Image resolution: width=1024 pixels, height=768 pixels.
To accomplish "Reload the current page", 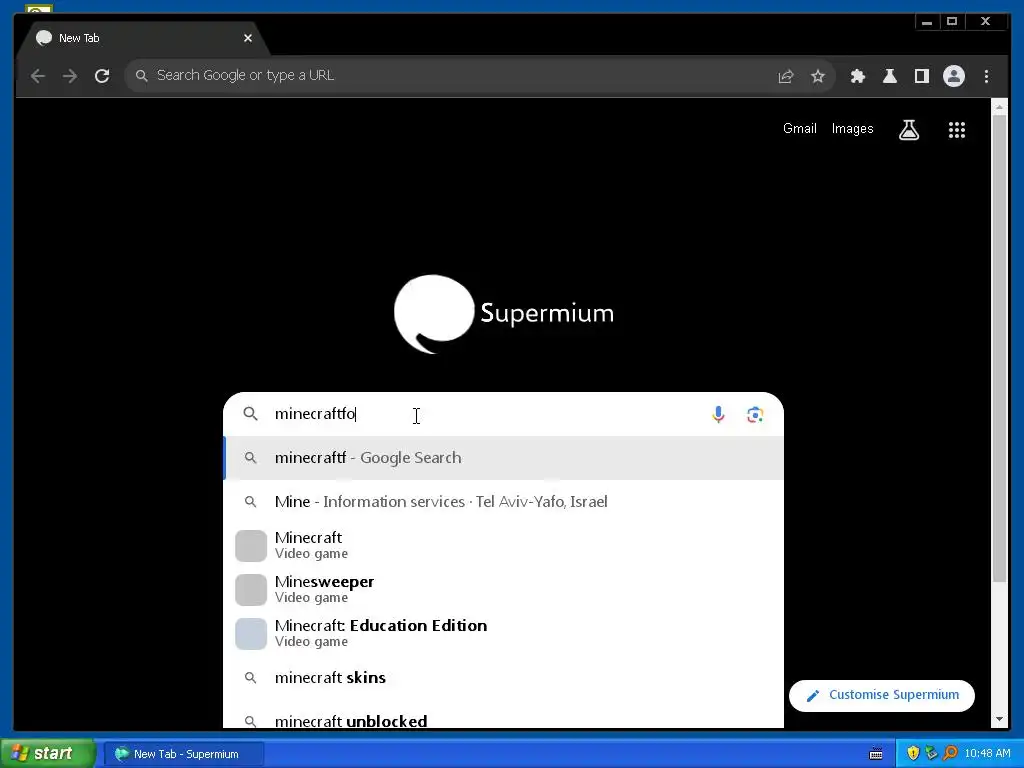I will pos(102,76).
